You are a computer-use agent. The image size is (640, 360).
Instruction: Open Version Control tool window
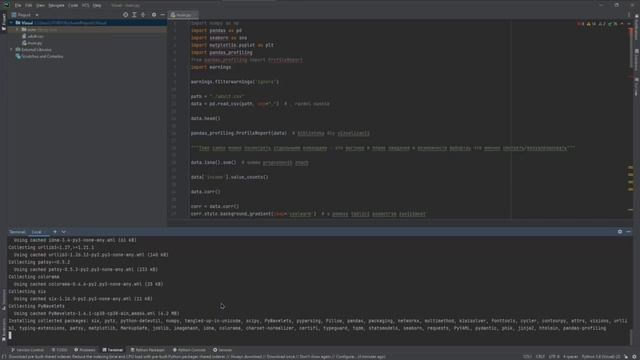pos(28,350)
